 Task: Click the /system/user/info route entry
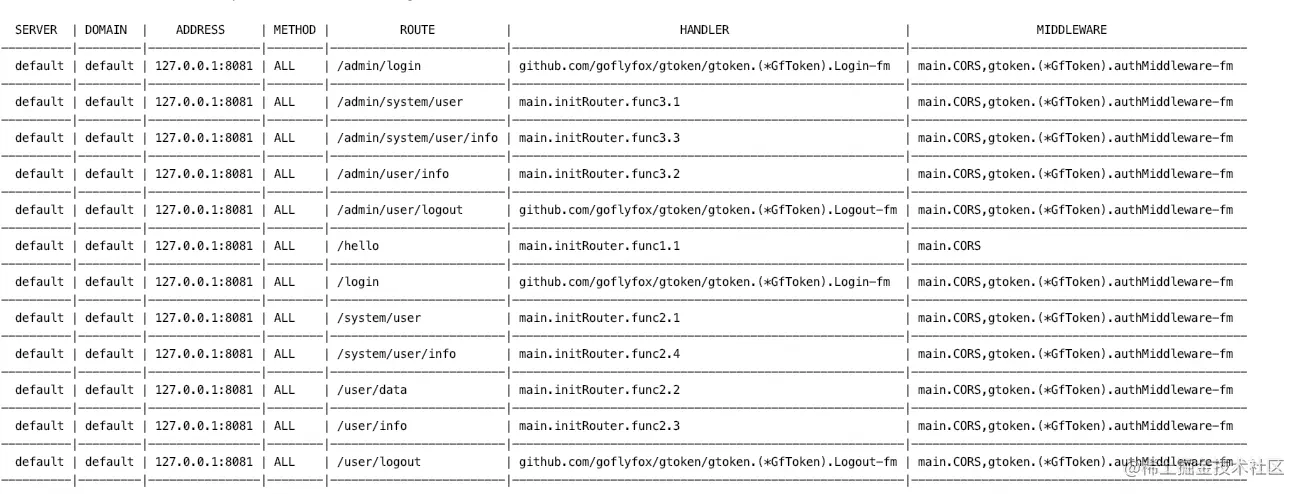point(396,354)
